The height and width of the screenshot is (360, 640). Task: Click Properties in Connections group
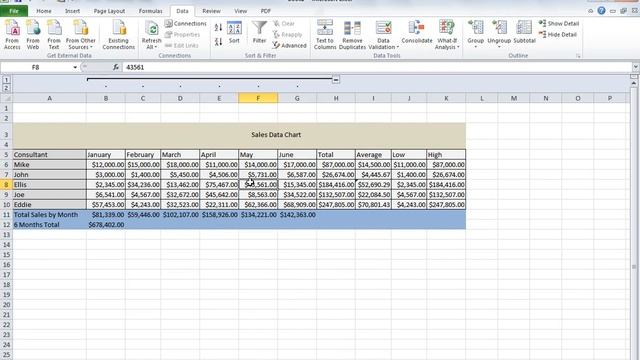(x=182, y=35)
